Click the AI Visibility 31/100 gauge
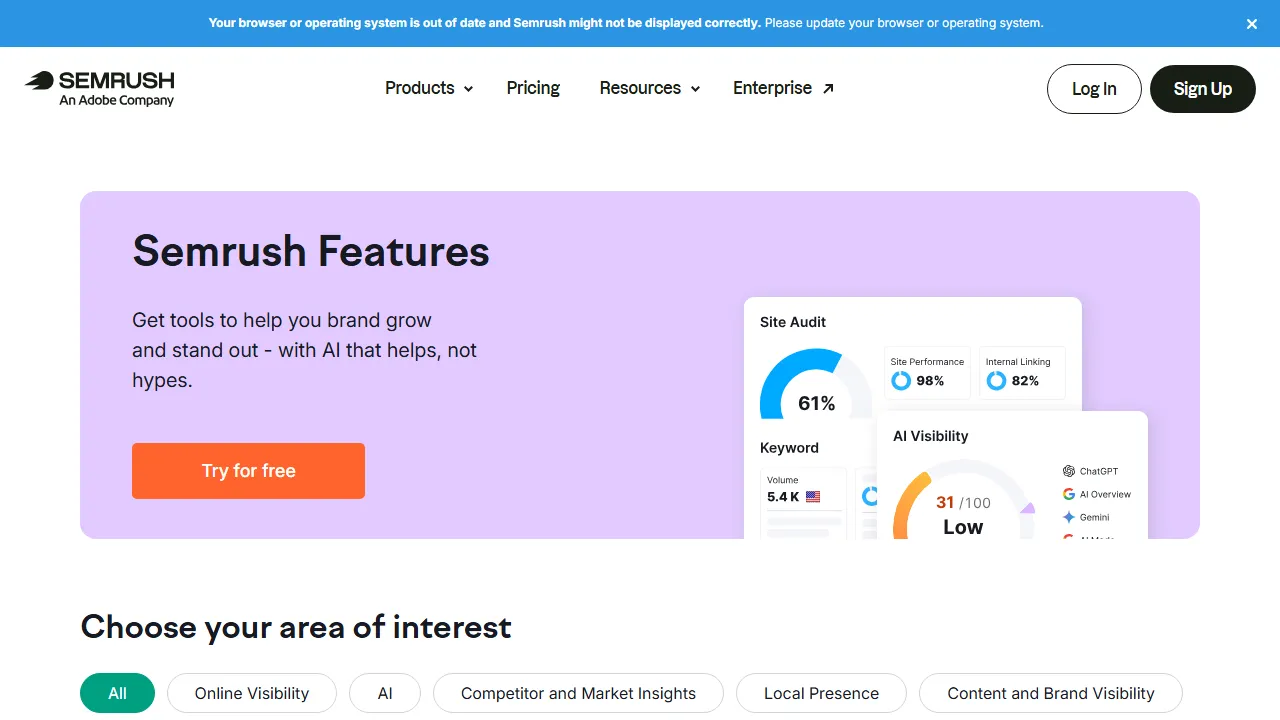The height and width of the screenshot is (720, 1280). pos(963,500)
